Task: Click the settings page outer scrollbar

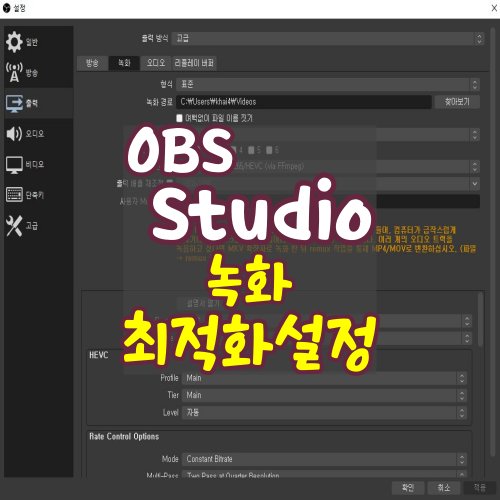Action: pos(493,242)
